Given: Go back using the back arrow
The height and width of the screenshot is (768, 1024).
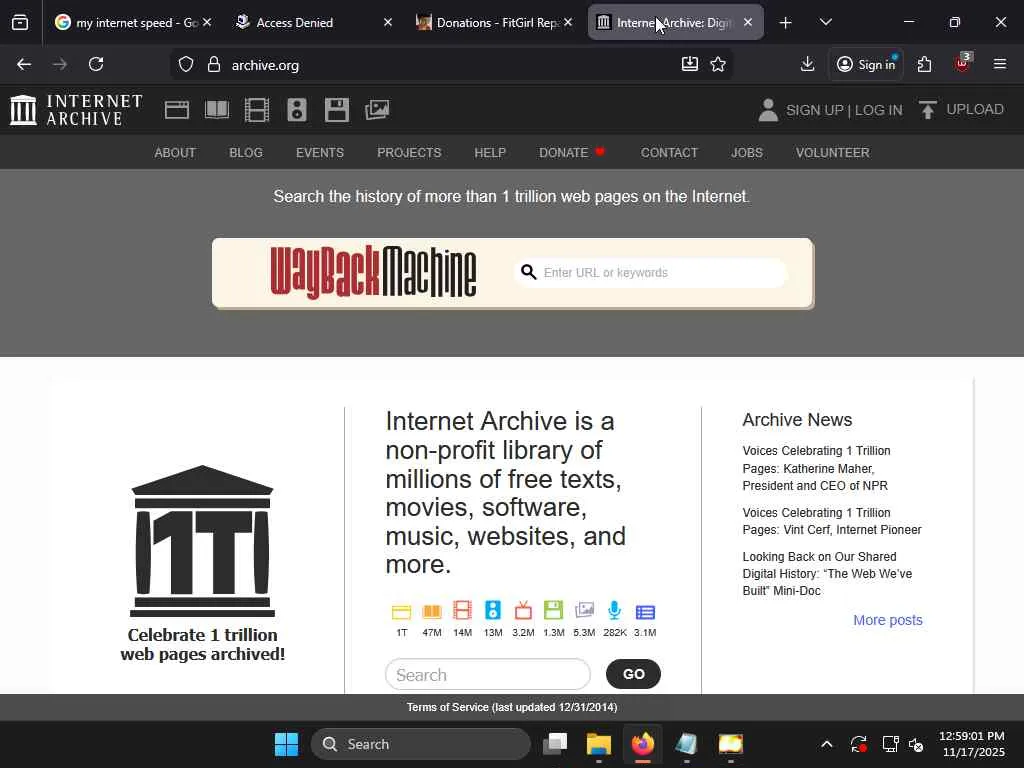Looking at the screenshot, I should [x=24, y=64].
